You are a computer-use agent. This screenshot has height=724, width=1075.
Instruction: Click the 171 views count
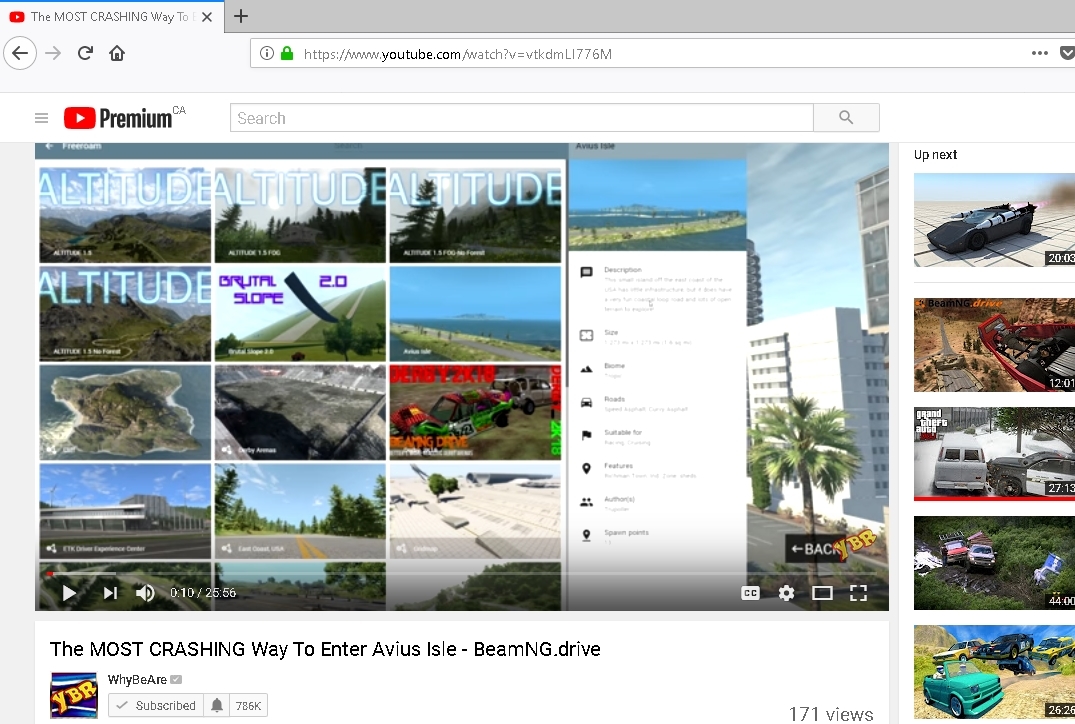point(831,714)
